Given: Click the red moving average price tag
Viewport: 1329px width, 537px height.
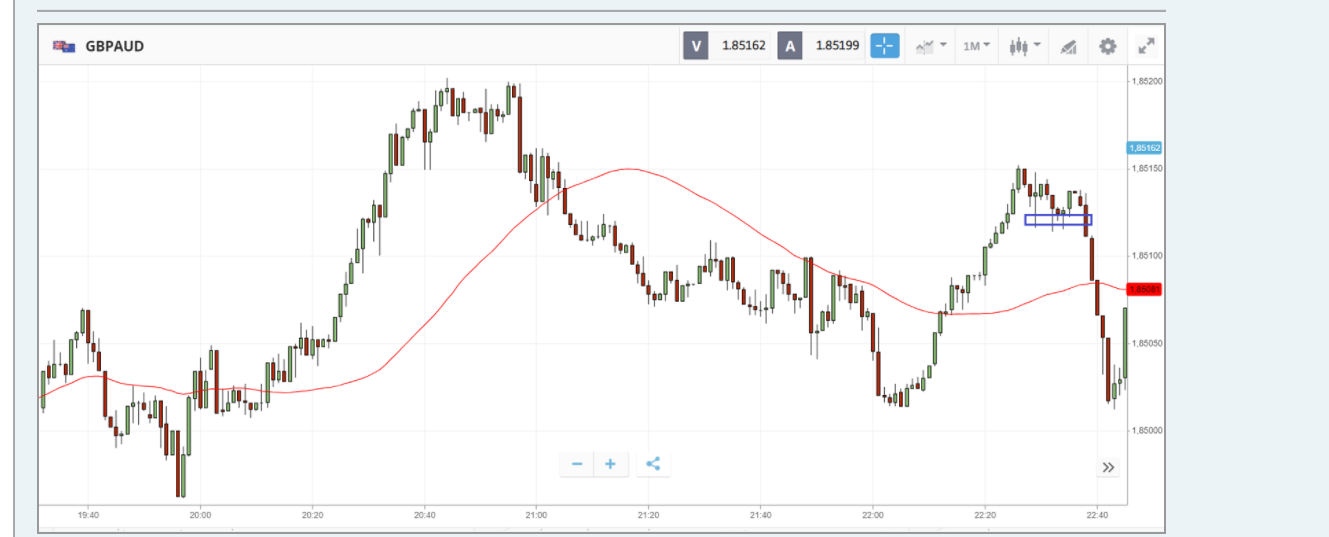Looking at the screenshot, I should click(1144, 289).
